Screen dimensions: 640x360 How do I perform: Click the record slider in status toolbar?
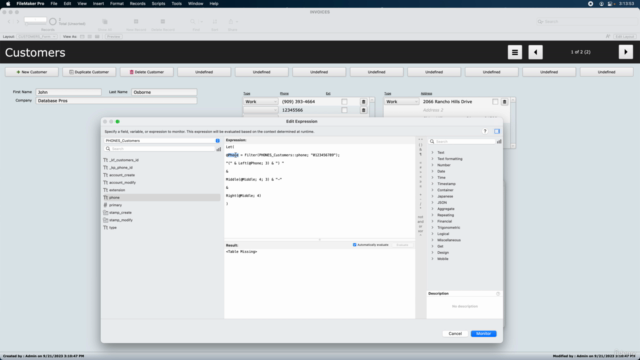(x=36, y=24)
